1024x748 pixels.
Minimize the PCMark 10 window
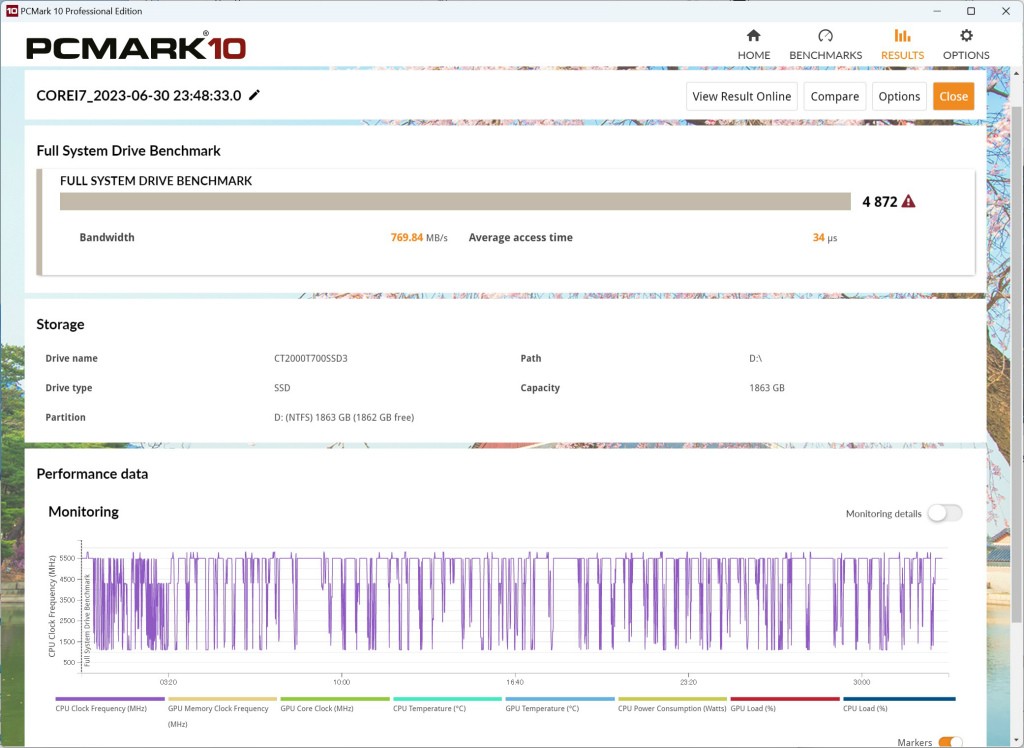938,11
